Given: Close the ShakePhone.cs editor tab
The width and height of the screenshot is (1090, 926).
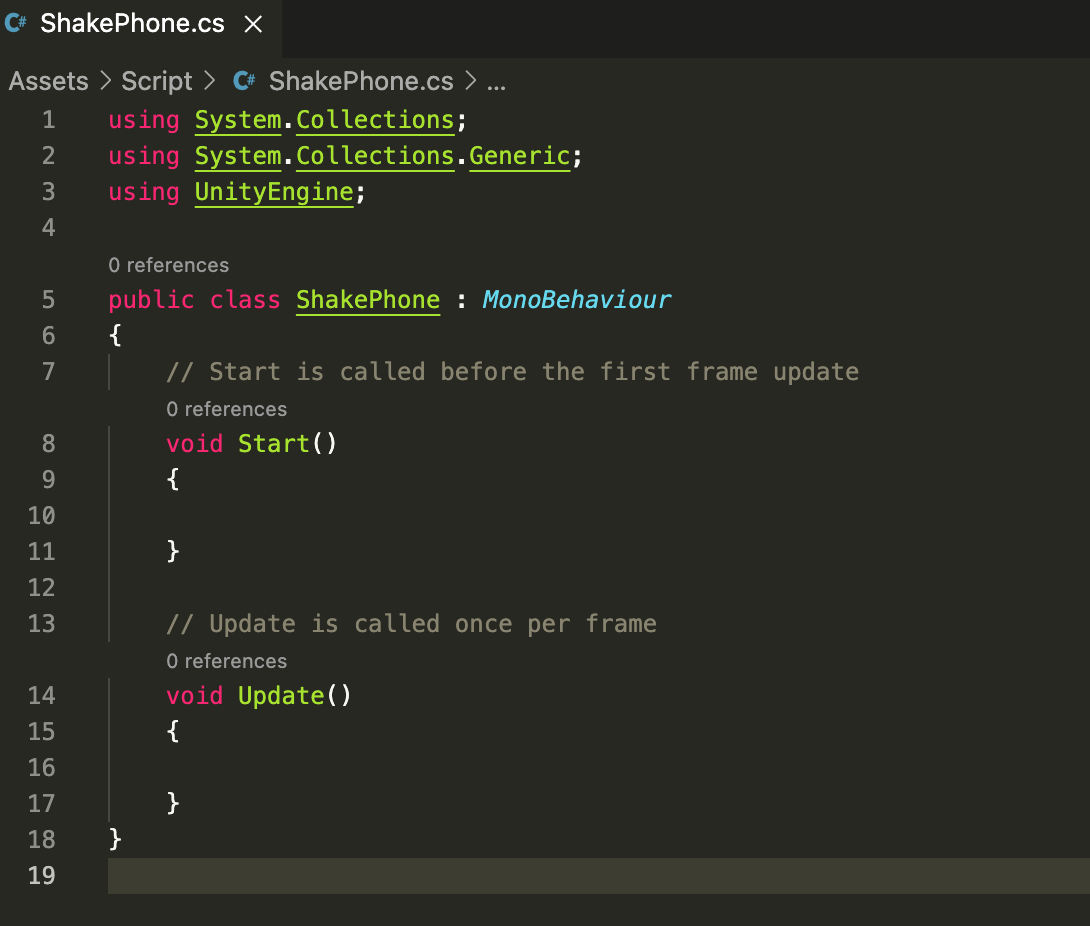Looking at the screenshot, I should coord(254,24).
